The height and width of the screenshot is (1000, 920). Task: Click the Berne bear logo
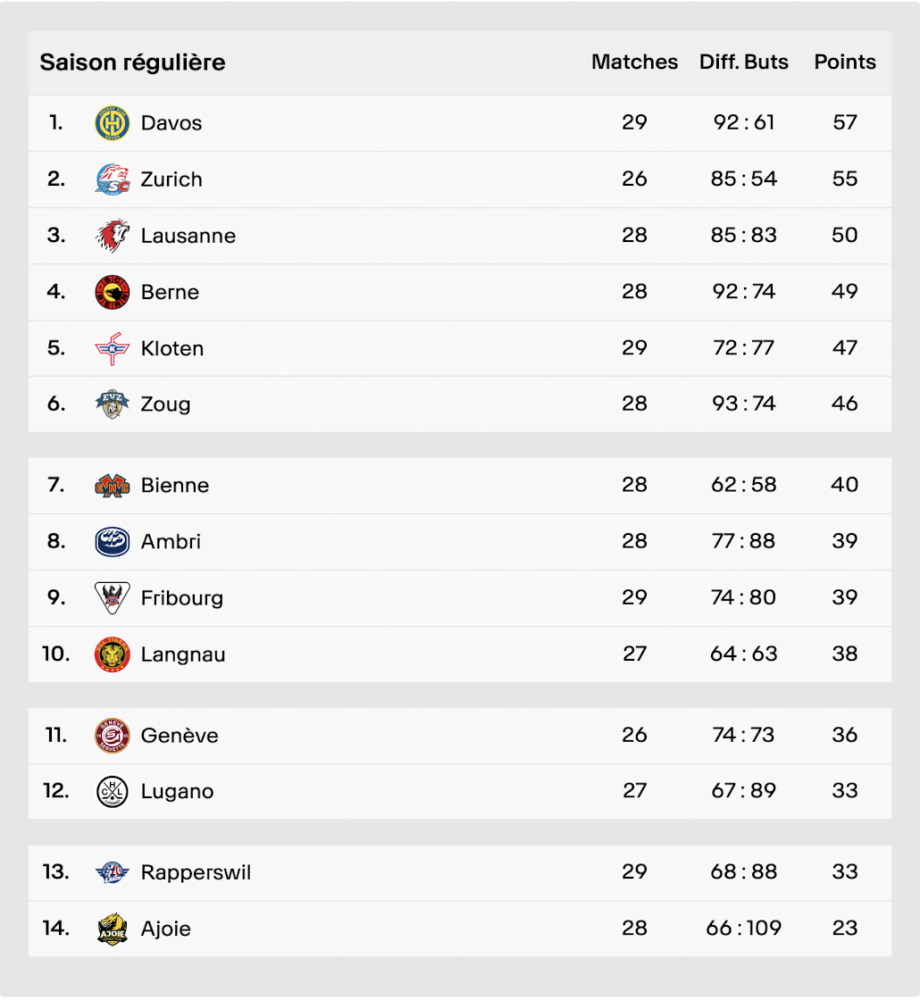click(112, 292)
